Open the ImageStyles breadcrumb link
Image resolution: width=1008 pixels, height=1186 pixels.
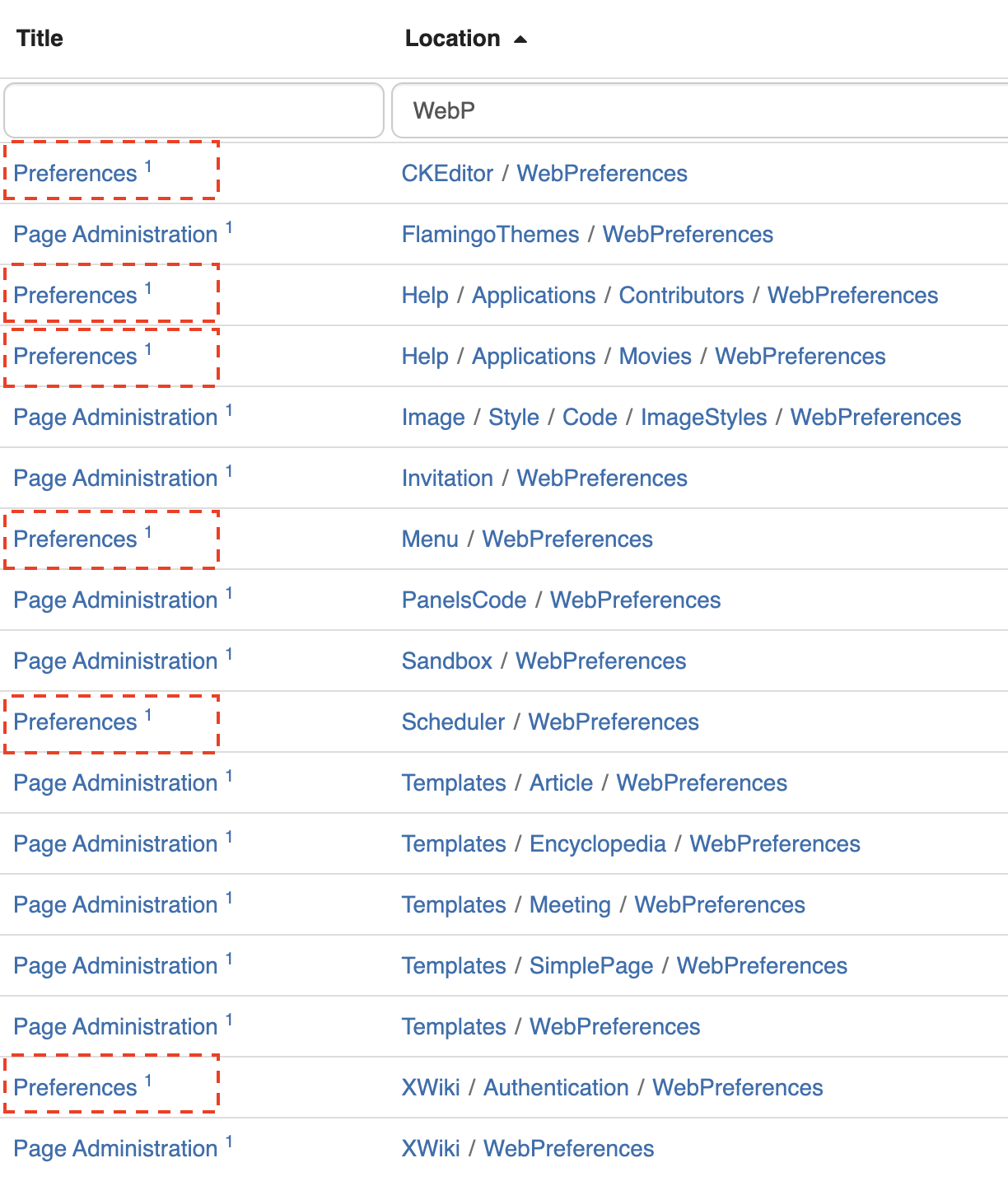click(703, 418)
